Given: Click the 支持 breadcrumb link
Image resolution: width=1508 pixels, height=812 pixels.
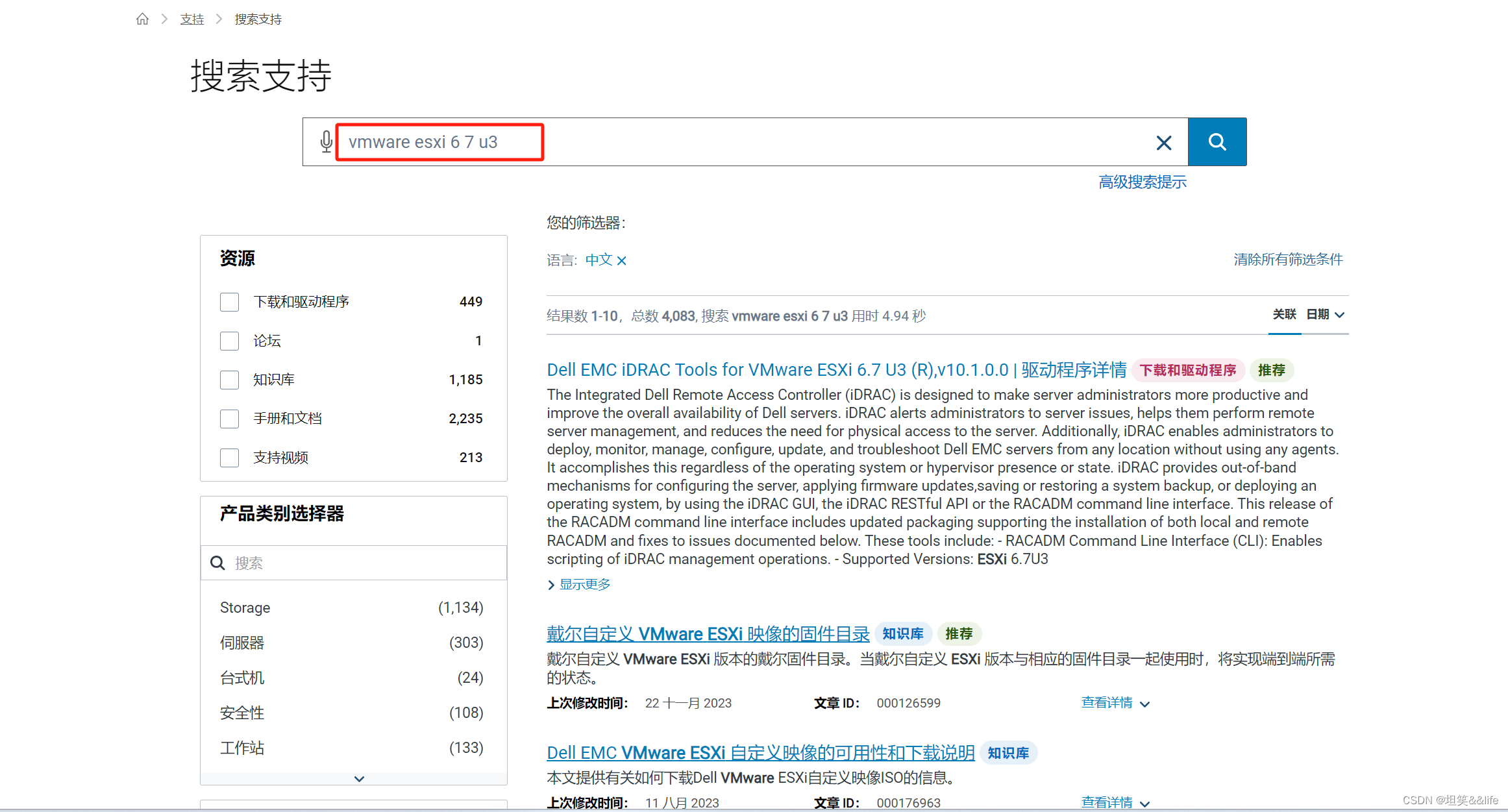Looking at the screenshot, I should [x=192, y=19].
